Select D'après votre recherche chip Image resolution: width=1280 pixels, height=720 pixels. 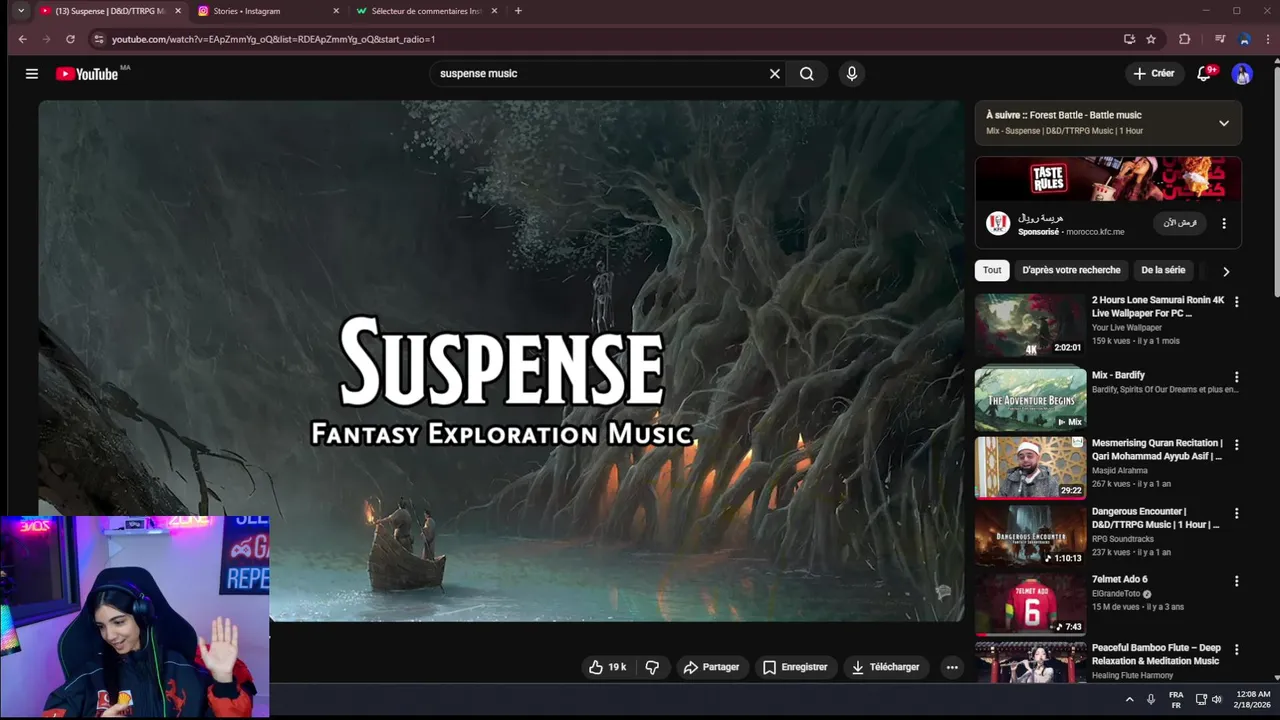click(1071, 270)
